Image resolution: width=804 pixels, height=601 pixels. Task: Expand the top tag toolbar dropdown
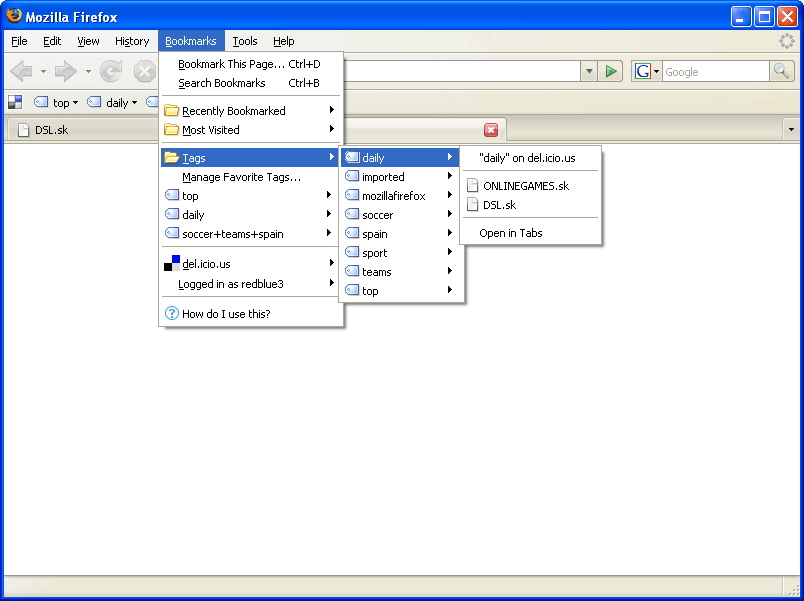[75, 103]
